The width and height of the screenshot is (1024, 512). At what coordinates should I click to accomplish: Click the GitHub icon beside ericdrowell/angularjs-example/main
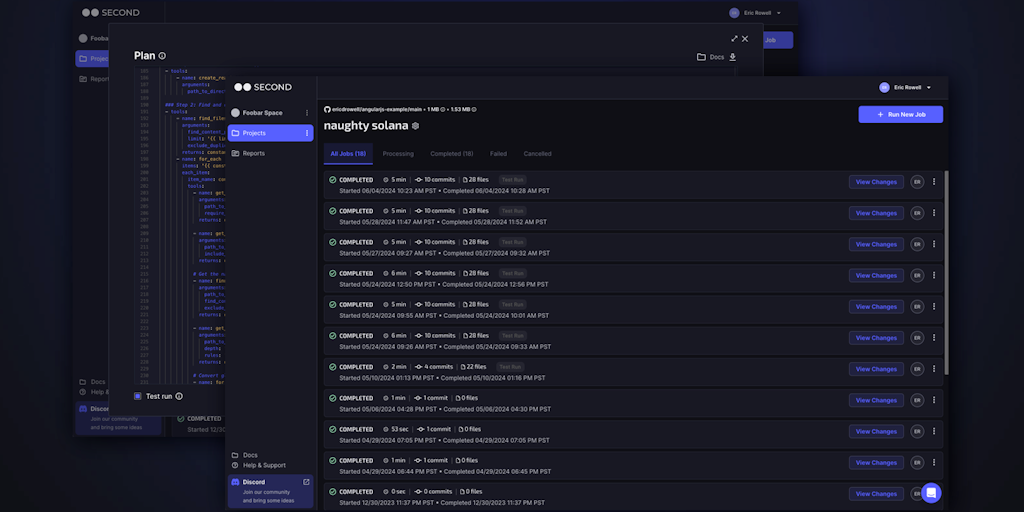(327, 109)
